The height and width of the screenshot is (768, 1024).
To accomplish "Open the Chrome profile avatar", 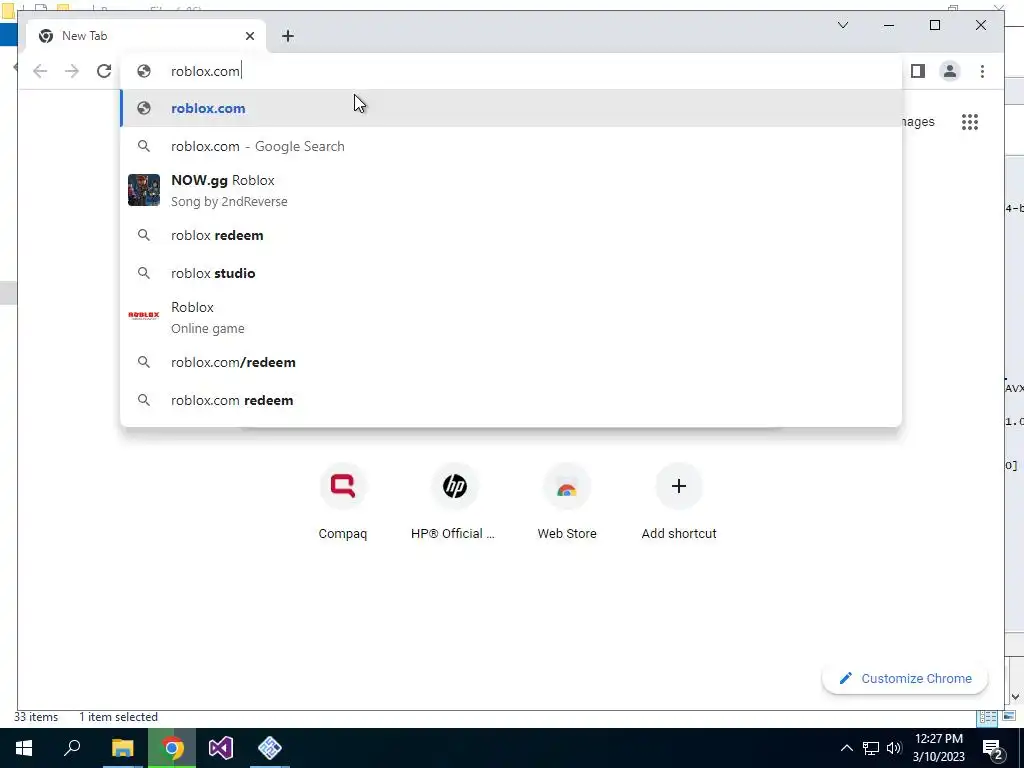I will 950,71.
